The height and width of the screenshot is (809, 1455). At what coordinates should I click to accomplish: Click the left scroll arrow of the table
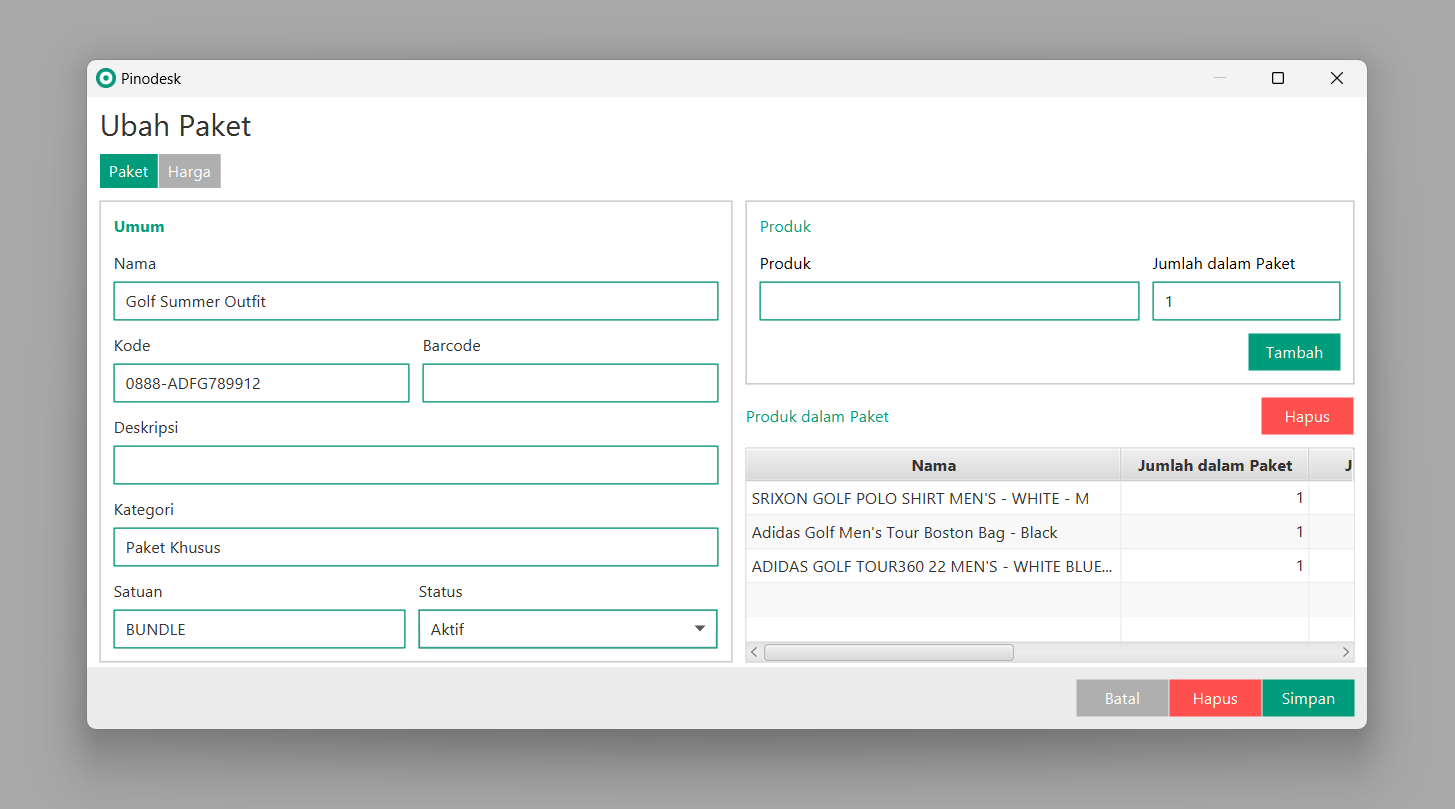tap(753, 651)
